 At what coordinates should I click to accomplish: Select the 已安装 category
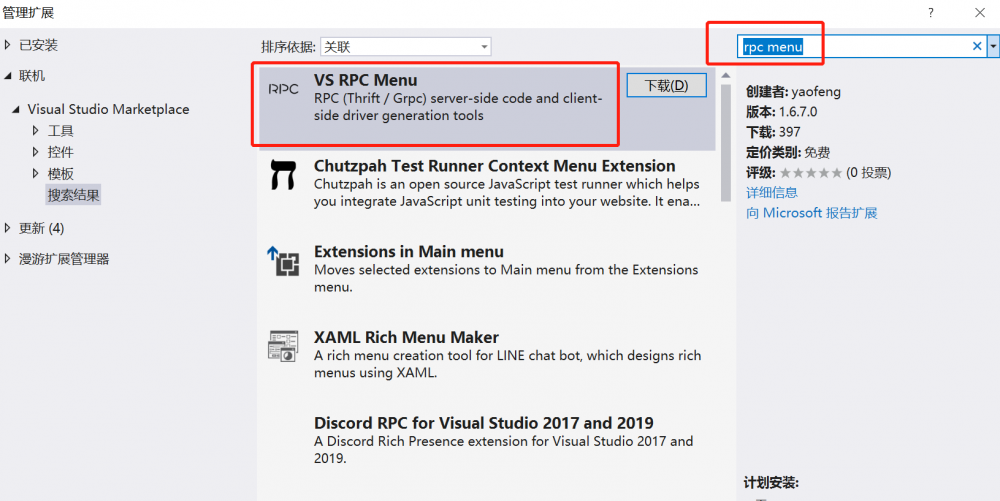38,45
